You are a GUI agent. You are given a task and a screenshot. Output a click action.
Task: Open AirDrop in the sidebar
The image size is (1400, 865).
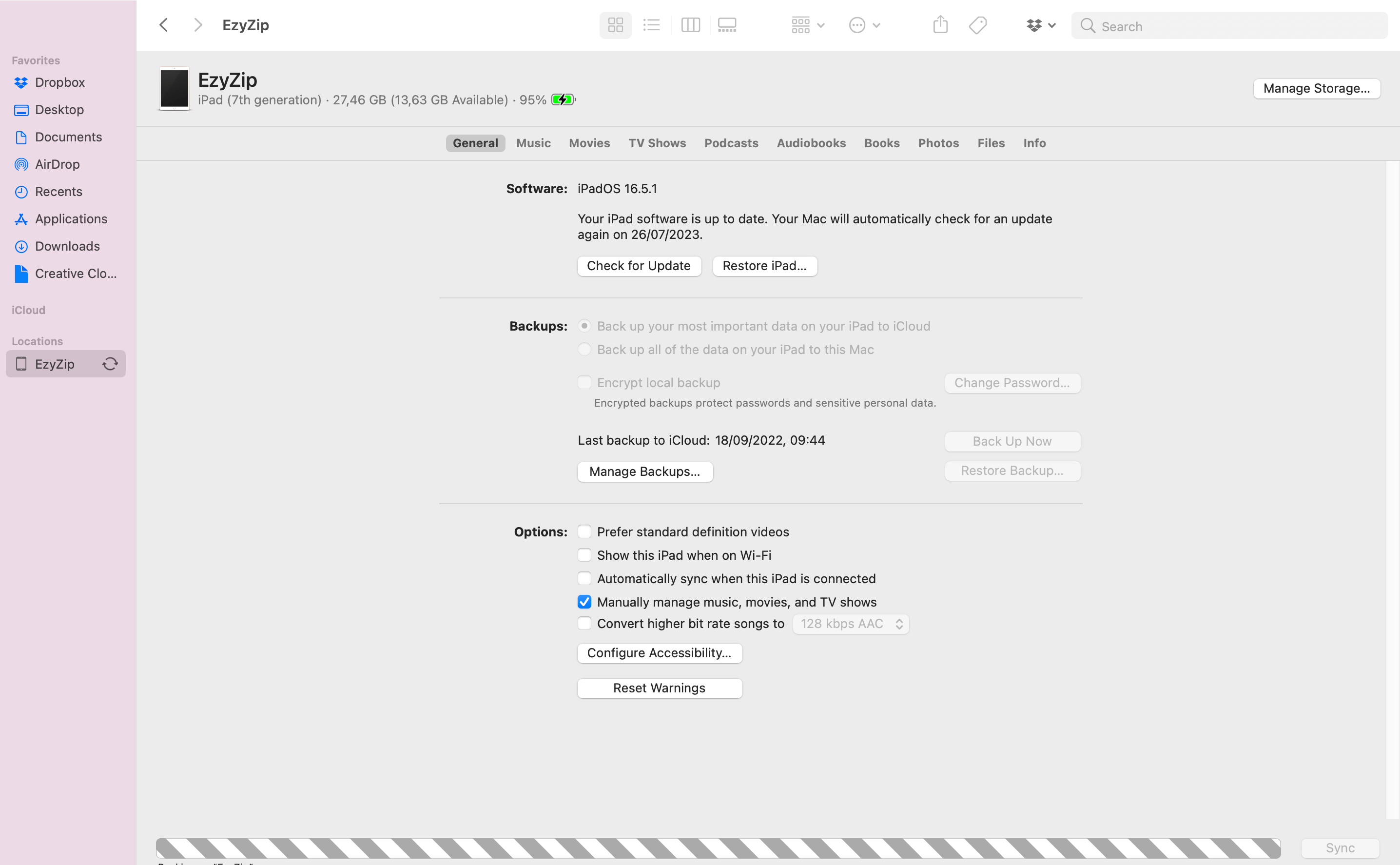point(57,164)
